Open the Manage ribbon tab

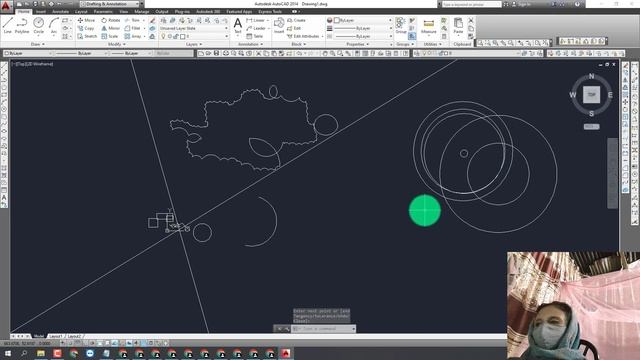(142, 11)
